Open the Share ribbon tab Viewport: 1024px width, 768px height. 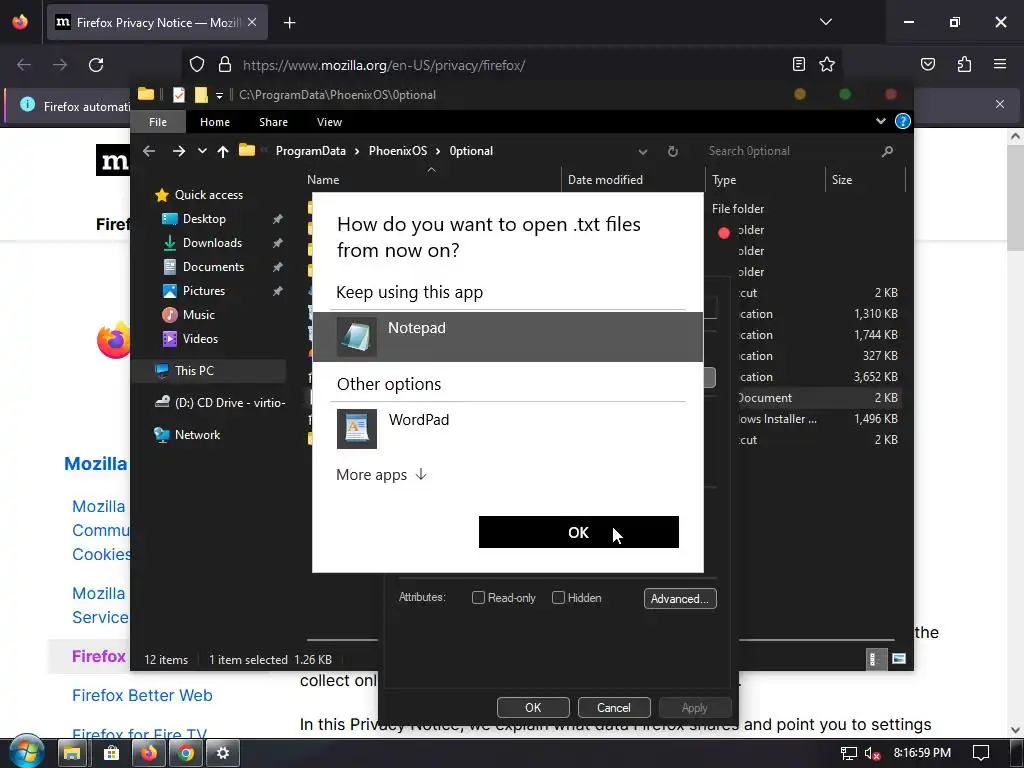273,122
